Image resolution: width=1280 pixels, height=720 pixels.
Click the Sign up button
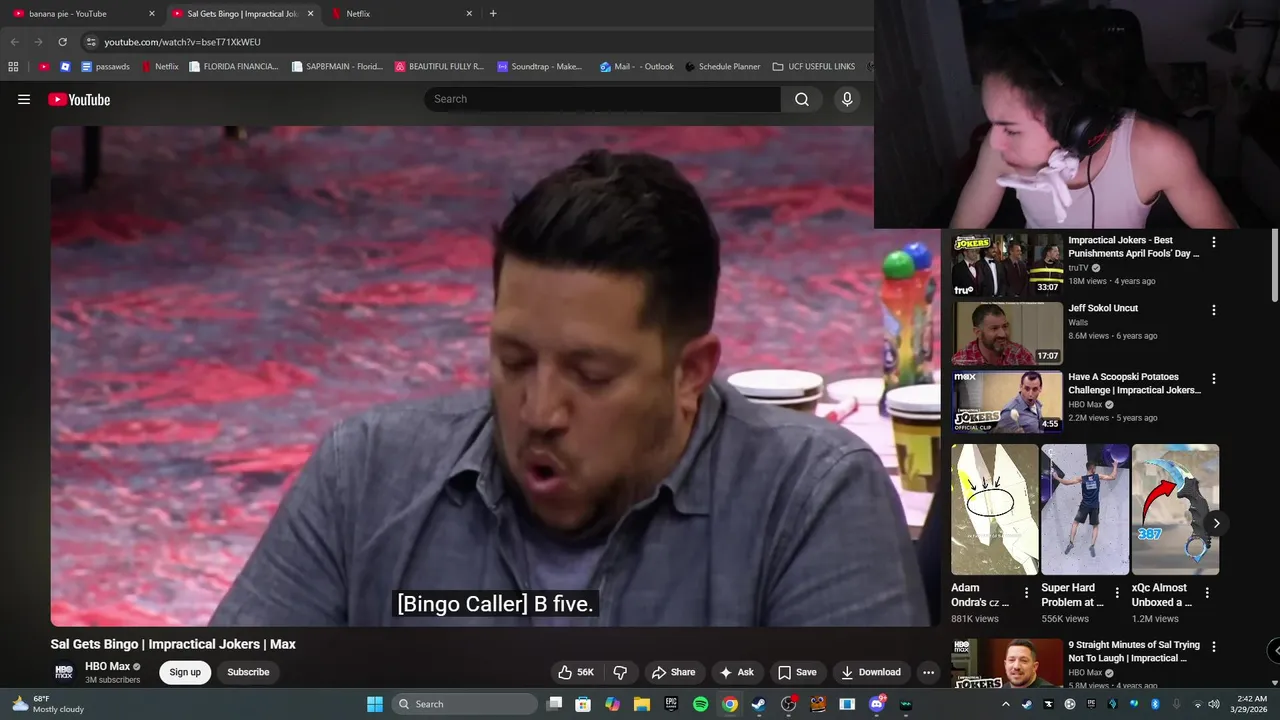tap(185, 672)
